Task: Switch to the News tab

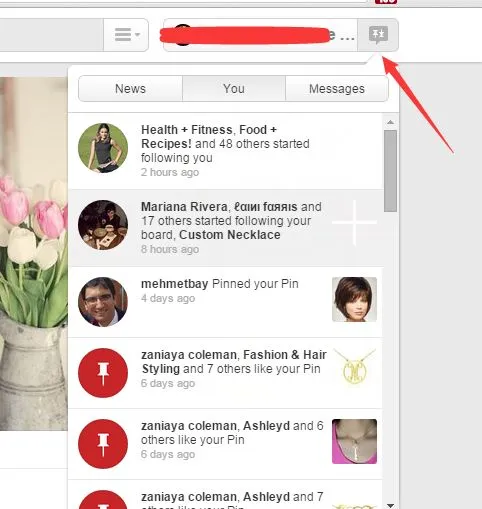Action: click(130, 89)
